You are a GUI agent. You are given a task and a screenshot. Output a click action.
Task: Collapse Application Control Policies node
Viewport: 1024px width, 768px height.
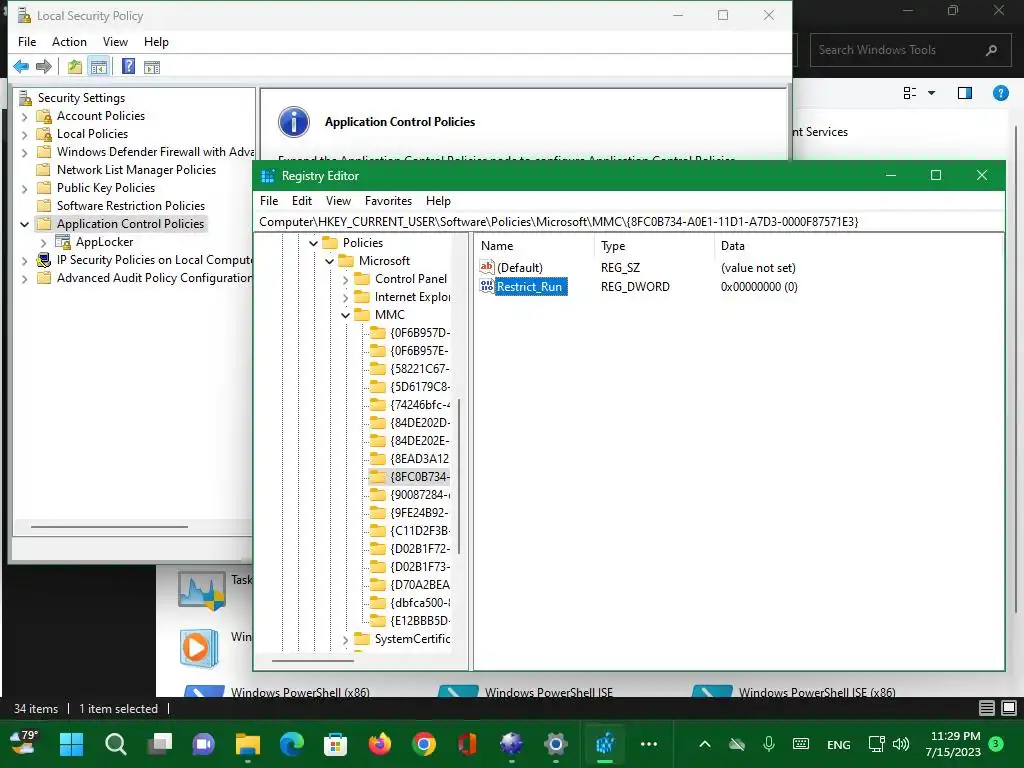point(24,224)
